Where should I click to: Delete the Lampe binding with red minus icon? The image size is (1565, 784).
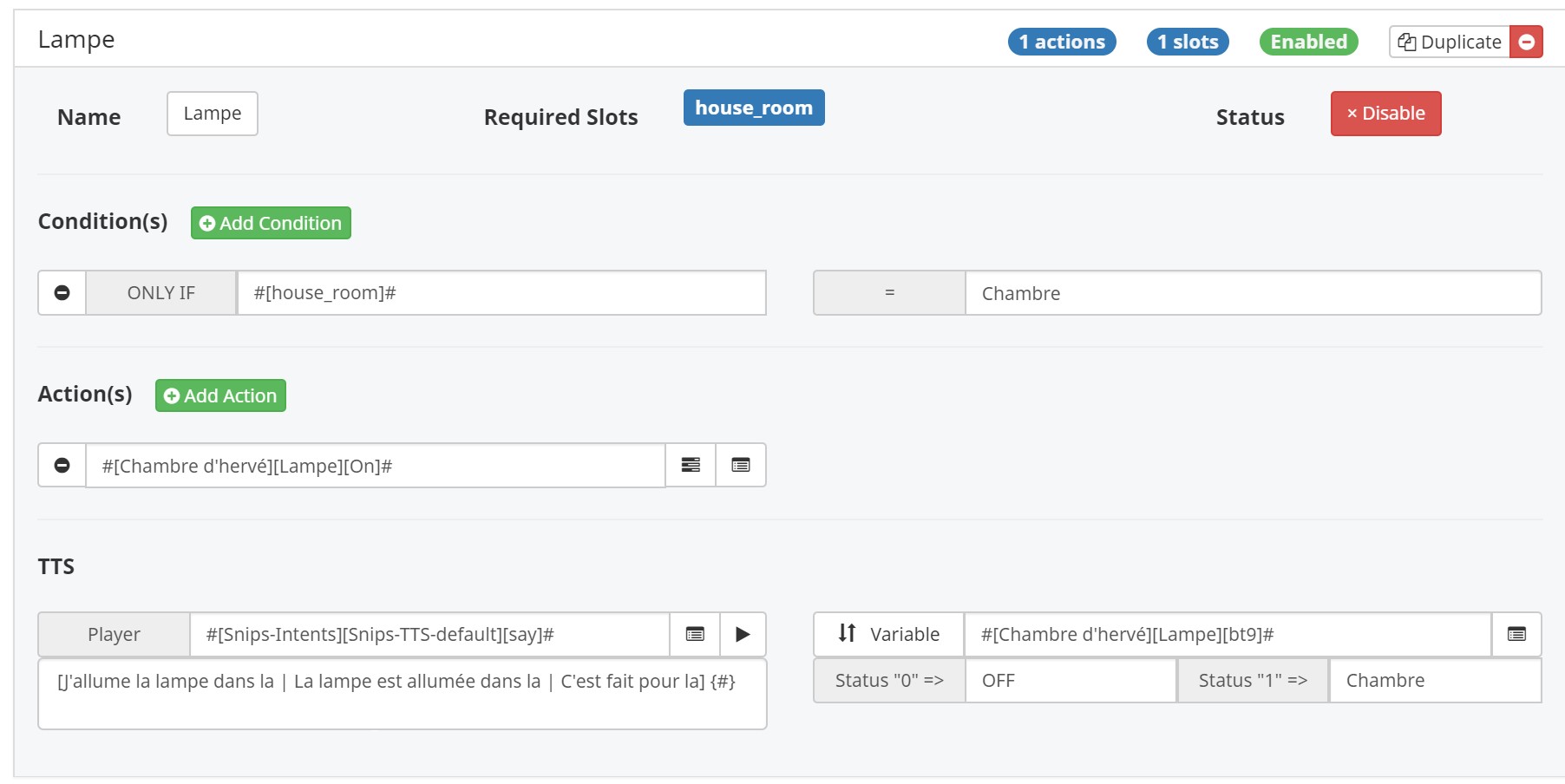click(1526, 42)
